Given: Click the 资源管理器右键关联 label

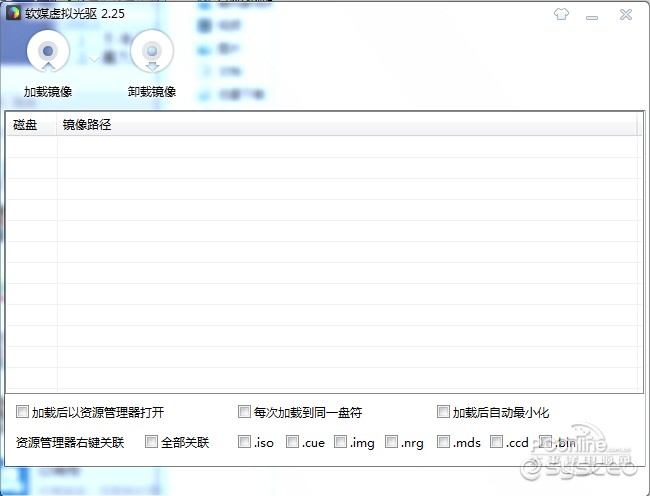Looking at the screenshot, I should coord(70,443).
